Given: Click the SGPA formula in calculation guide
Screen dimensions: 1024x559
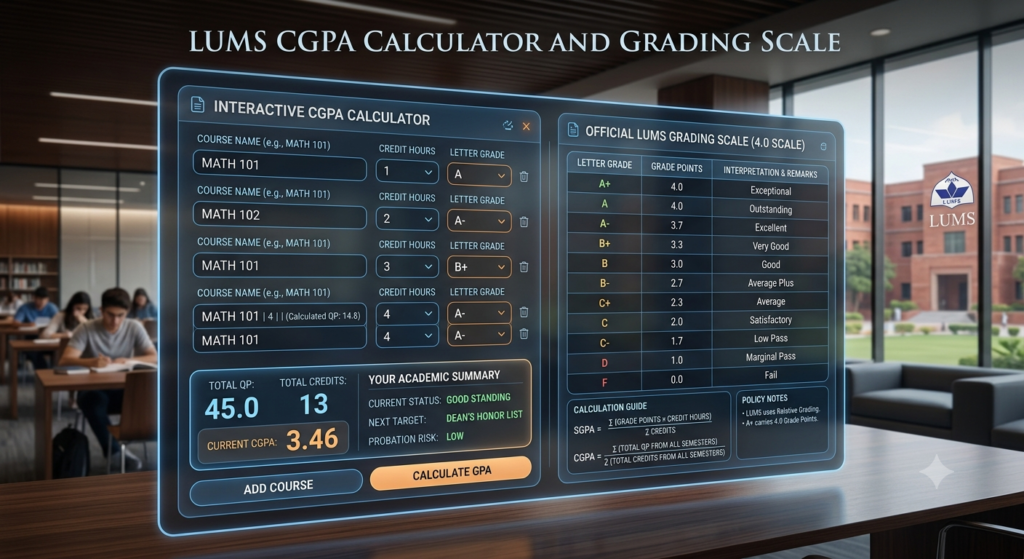Looking at the screenshot, I should click(643, 424).
